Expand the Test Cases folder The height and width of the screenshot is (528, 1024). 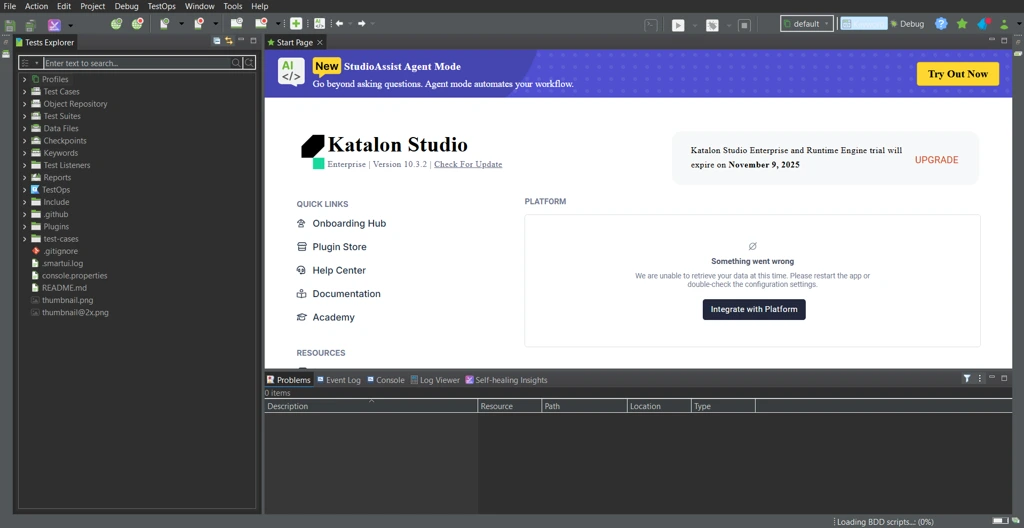click(x=24, y=91)
